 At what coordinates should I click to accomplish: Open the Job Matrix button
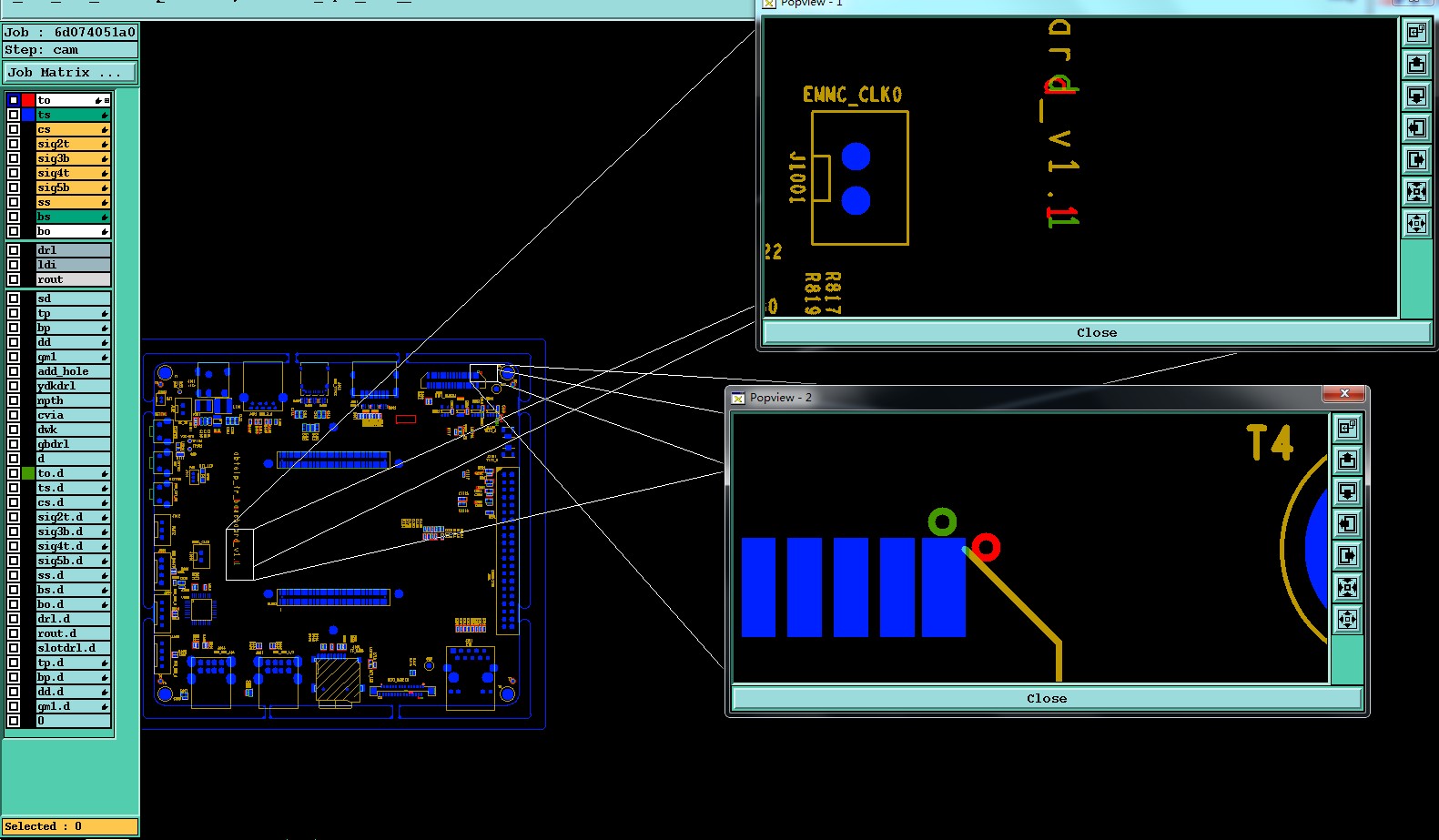[70, 73]
